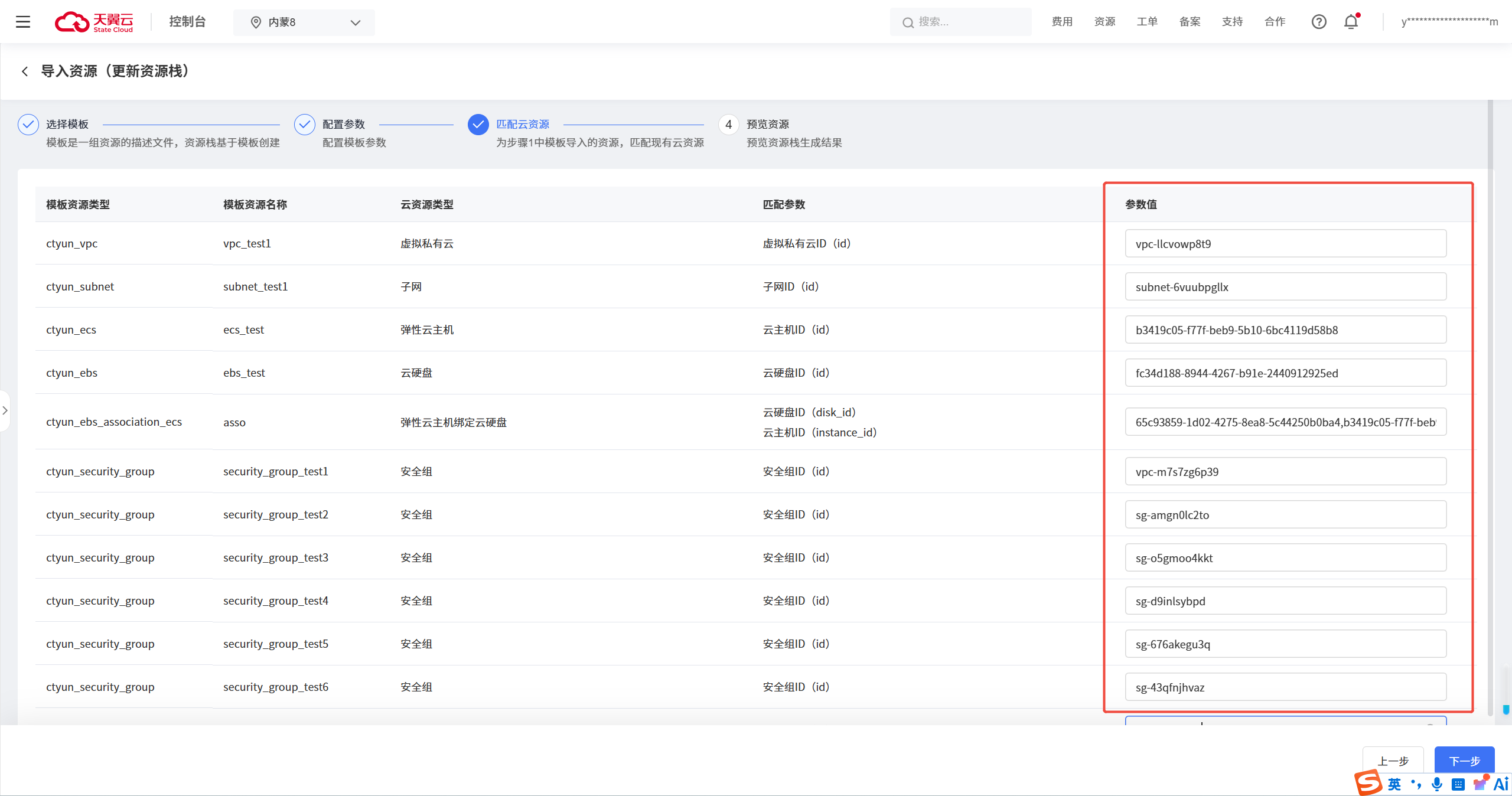The image size is (1512, 796).
Task: Open the 工单 menu
Action: point(1146,22)
